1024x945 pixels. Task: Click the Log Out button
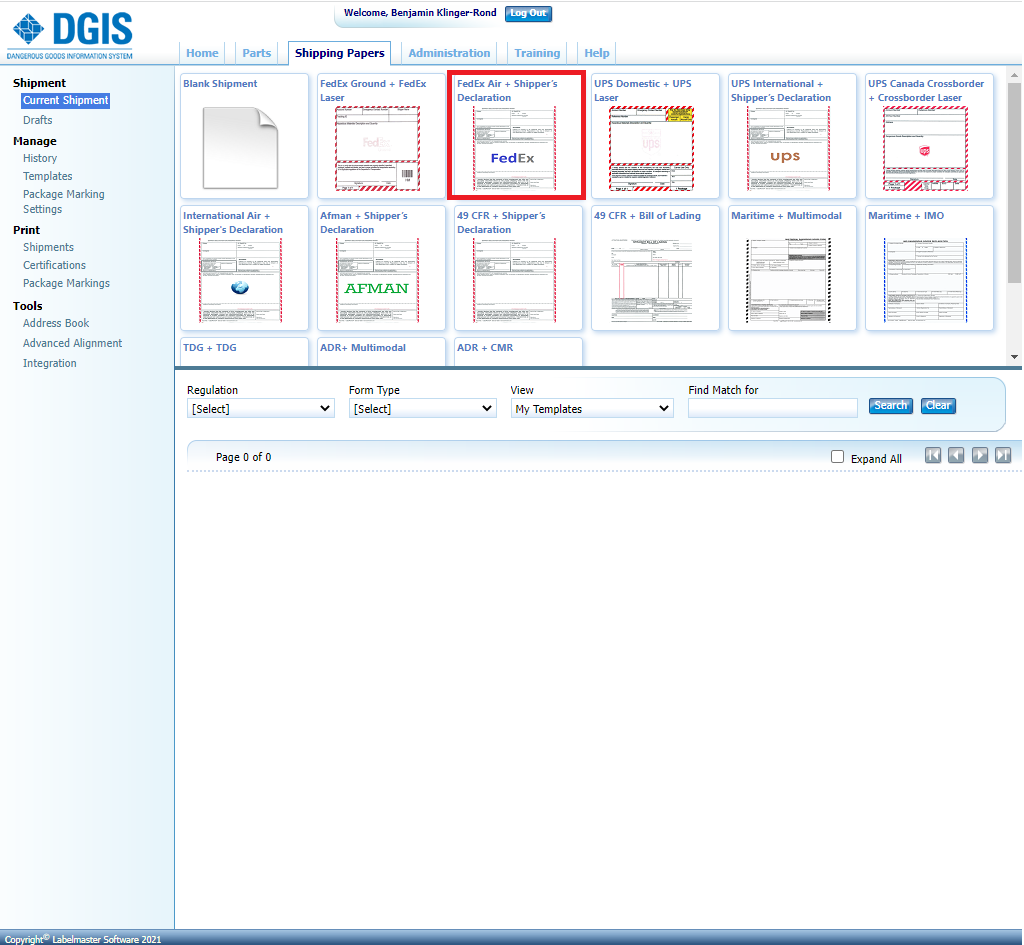click(528, 13)
